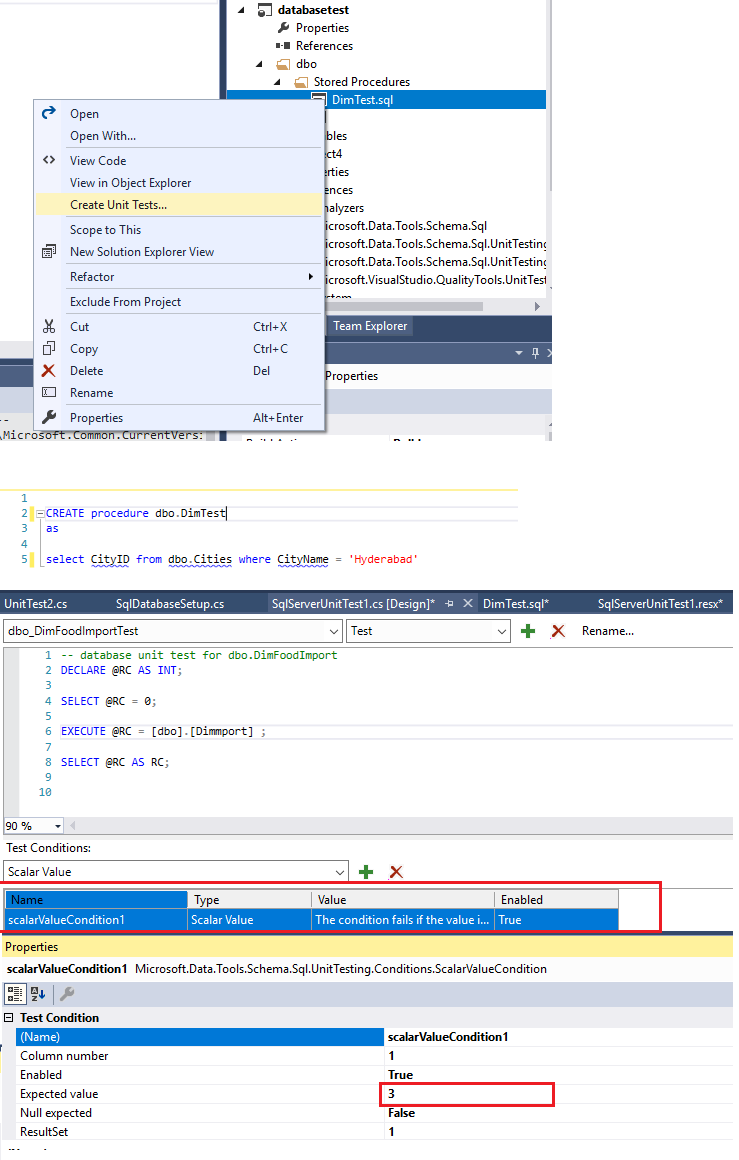
Task: Open the dbo_DimFoodImportTest dropdown
Action: (334, 631)
